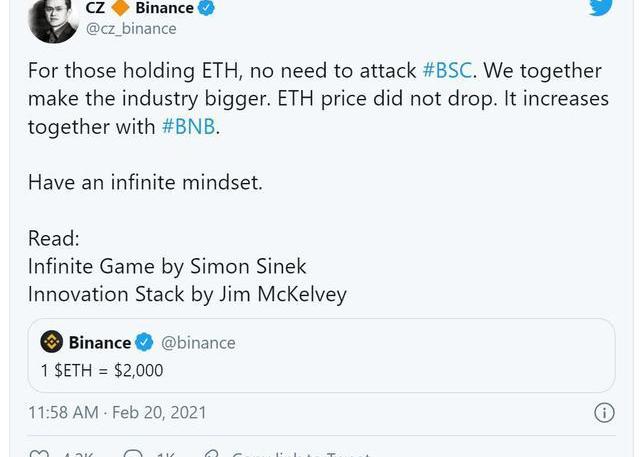Click the @cz_binance handle
This screenshot has width=640, height=457.
point(131,29)
